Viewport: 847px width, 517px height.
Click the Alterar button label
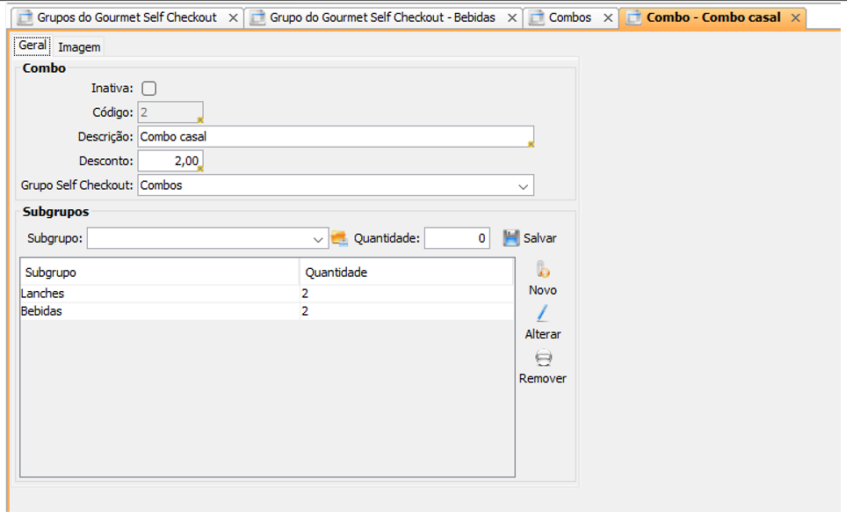[543, 334]
